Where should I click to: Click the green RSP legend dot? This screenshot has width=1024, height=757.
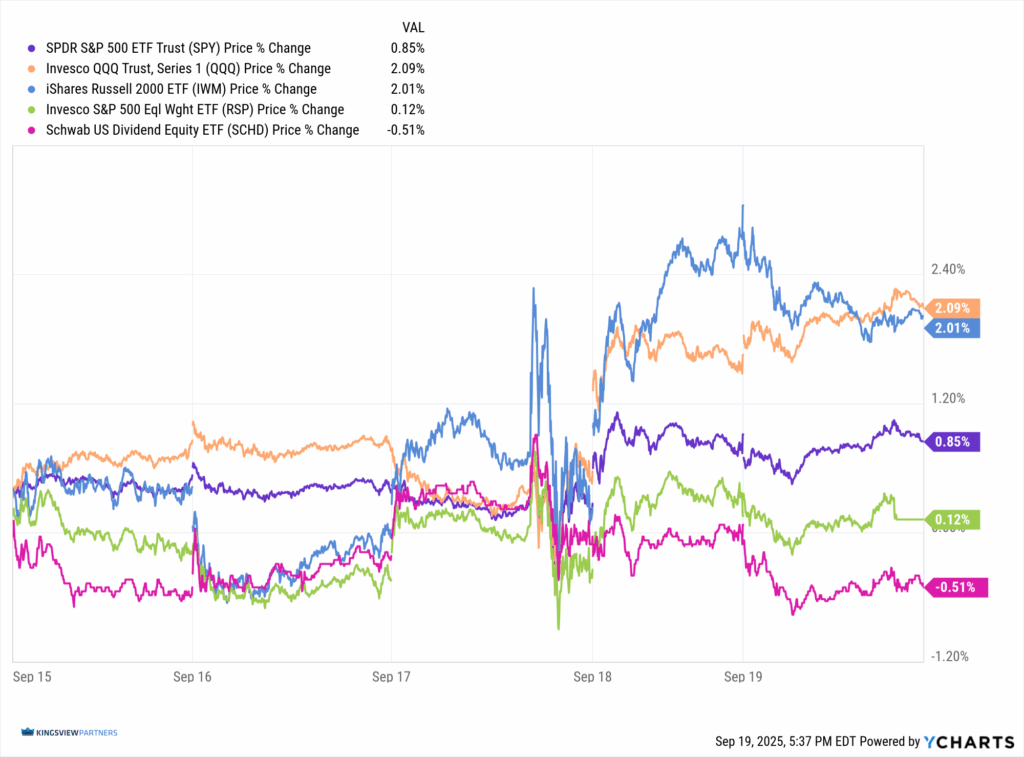coord(33,110)
